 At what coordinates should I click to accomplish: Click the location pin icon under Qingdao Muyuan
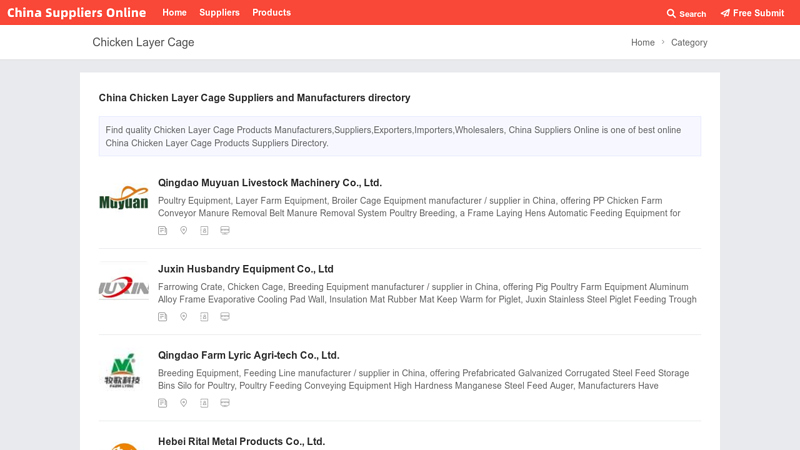tap(184, 231)
